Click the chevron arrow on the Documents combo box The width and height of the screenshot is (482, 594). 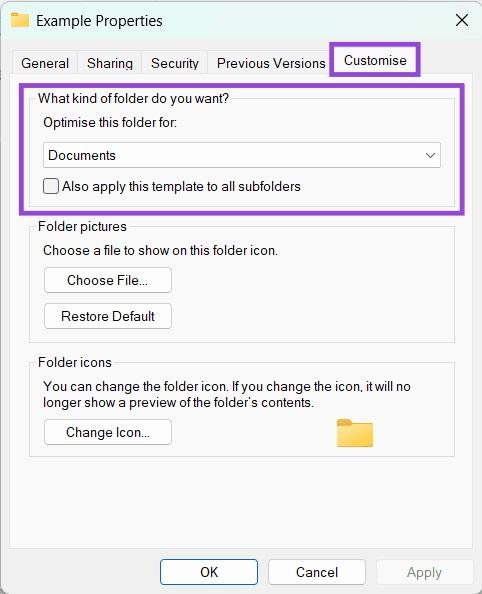(x=430, y=155)
